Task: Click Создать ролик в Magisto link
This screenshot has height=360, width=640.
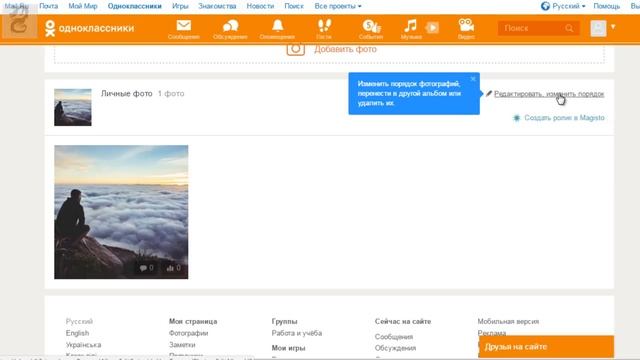Action: pyautogui.click(x=564, y=118)
